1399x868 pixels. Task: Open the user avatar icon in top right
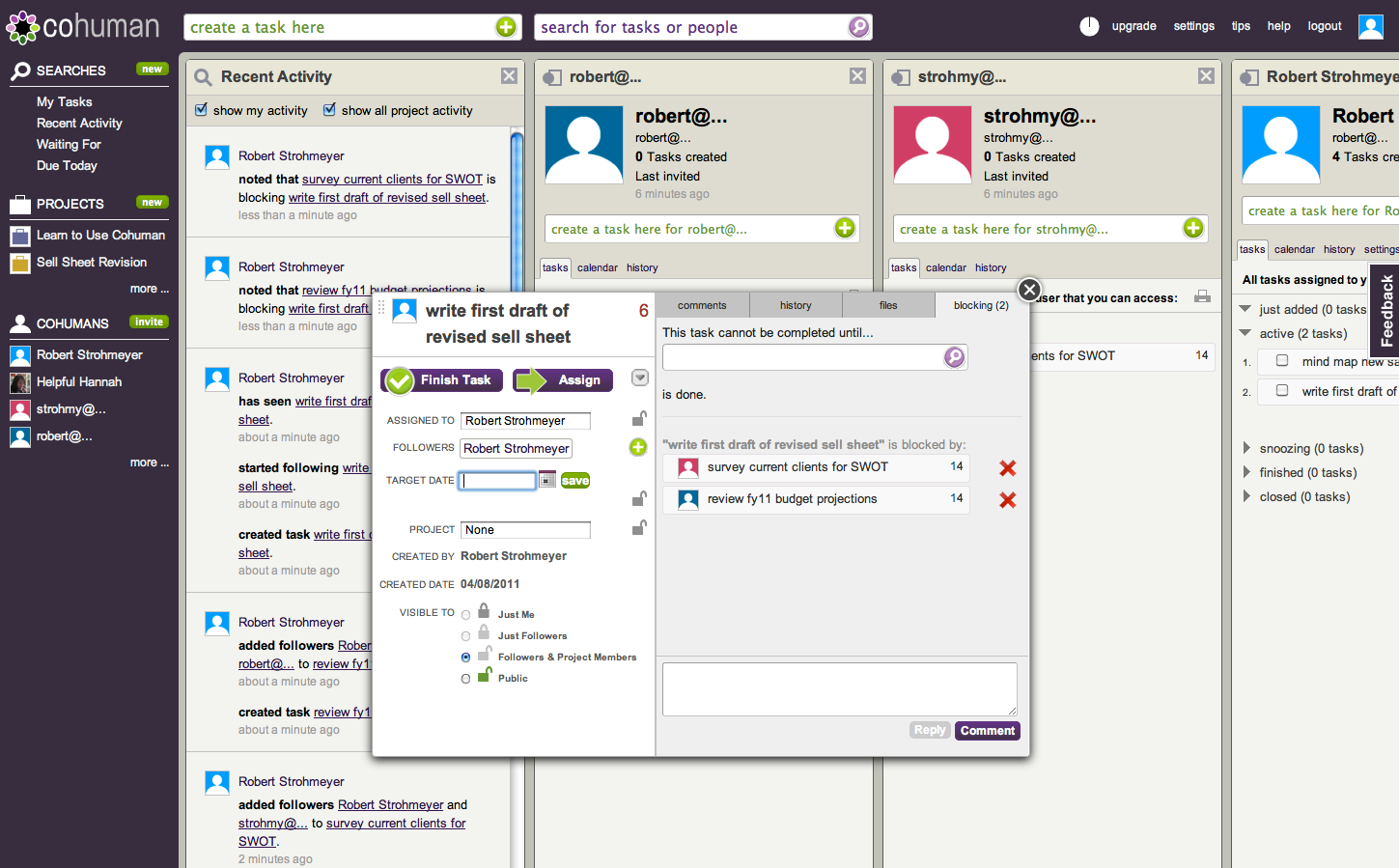[x=1371, y=26]
